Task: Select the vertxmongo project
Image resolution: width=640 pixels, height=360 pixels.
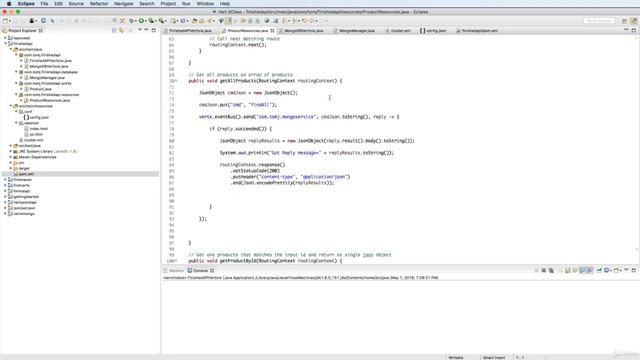Action: (x=24, y=214)
